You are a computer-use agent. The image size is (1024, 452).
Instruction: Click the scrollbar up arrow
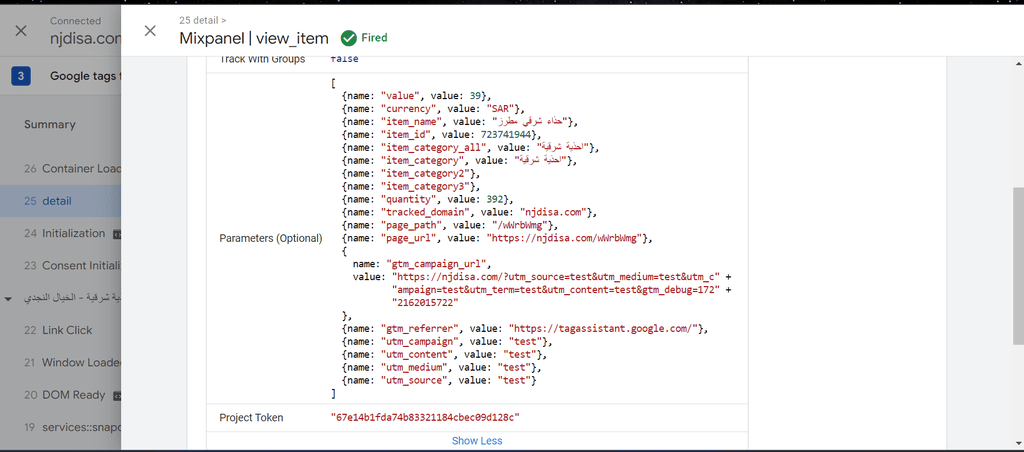[1019, 63]
